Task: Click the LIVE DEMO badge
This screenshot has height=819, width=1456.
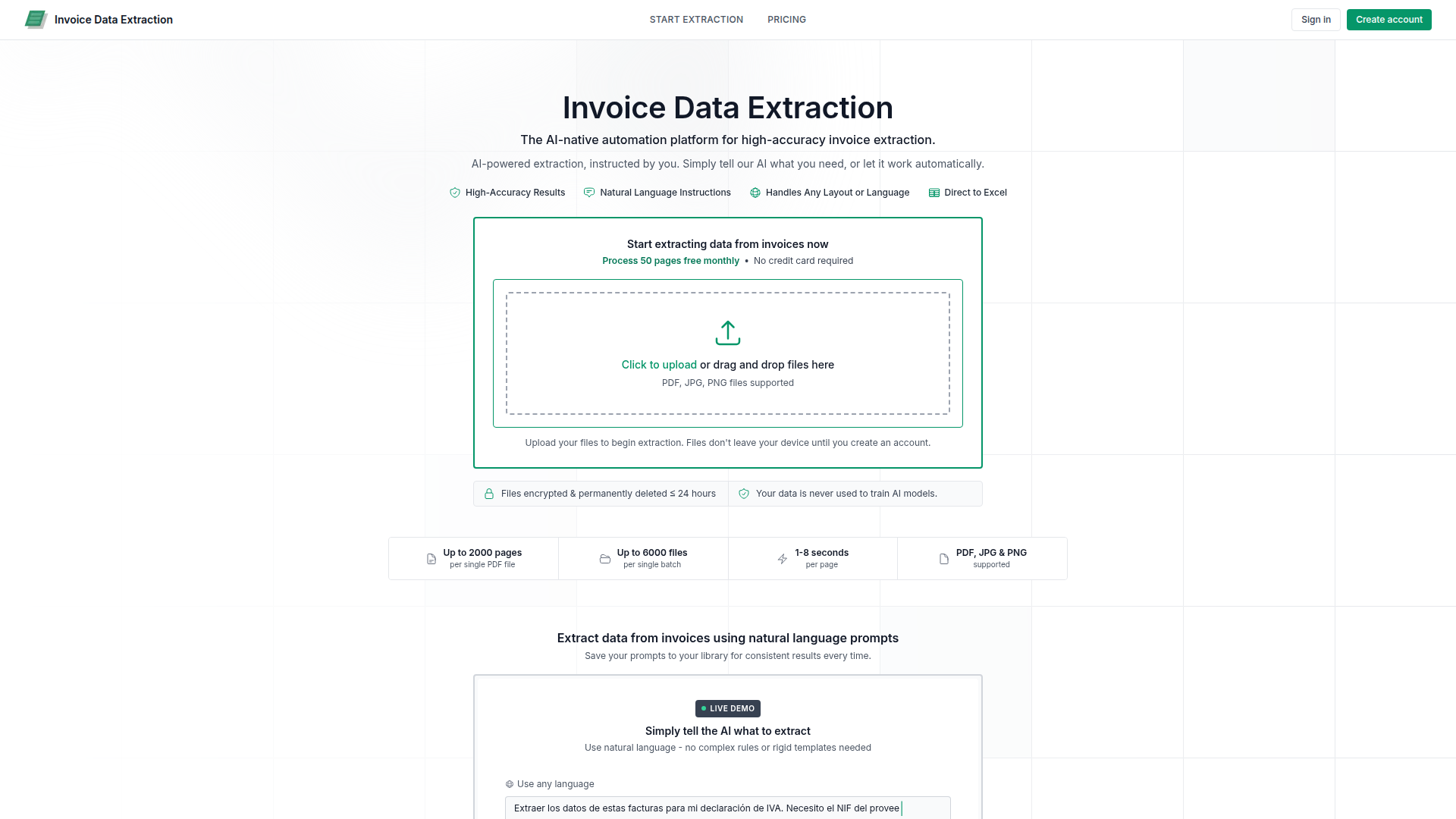Action: (x=728, y=708)
